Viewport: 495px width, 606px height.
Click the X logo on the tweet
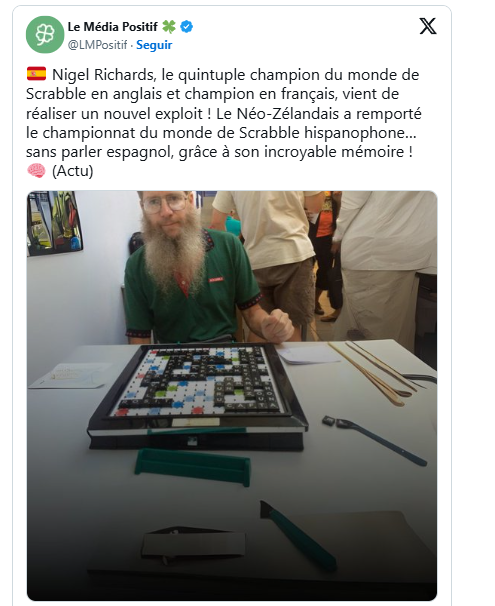(428, 26)
